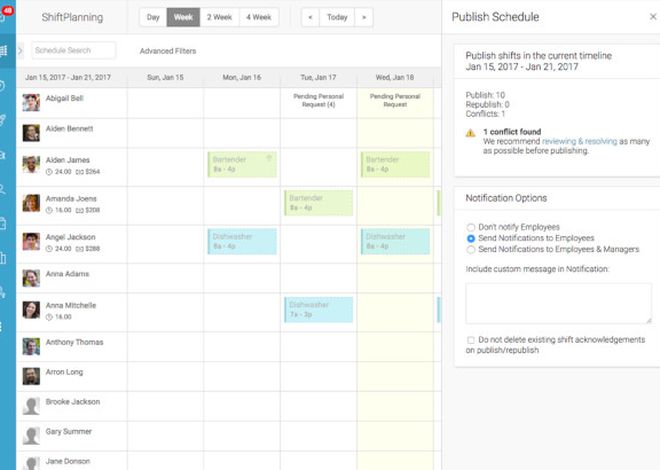Click the conflict warning triangle icon
This screenshot has width=660, height=470.
click(471, 131)
